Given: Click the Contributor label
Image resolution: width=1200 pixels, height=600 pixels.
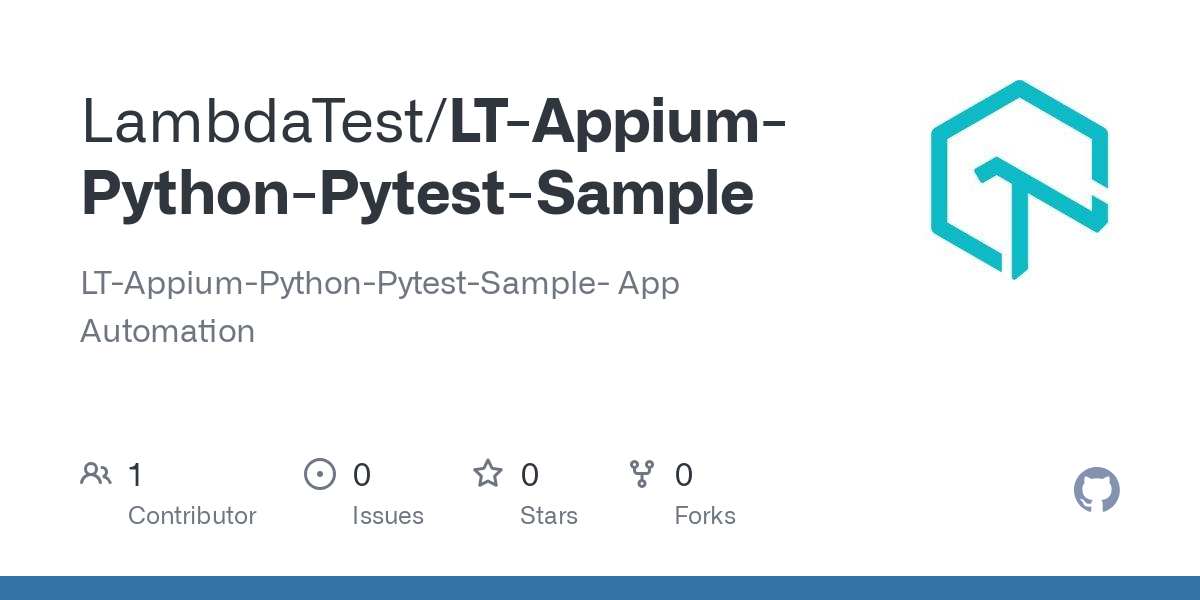Looking at the screenshot, I should tap(192, 516).
